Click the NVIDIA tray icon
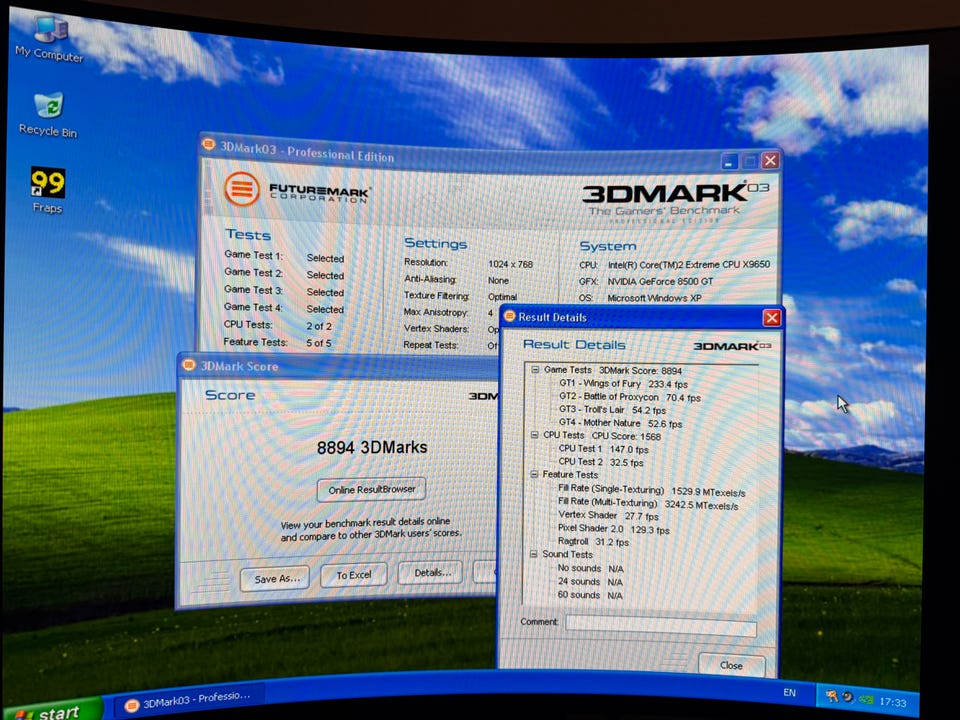 coord(866,699)
